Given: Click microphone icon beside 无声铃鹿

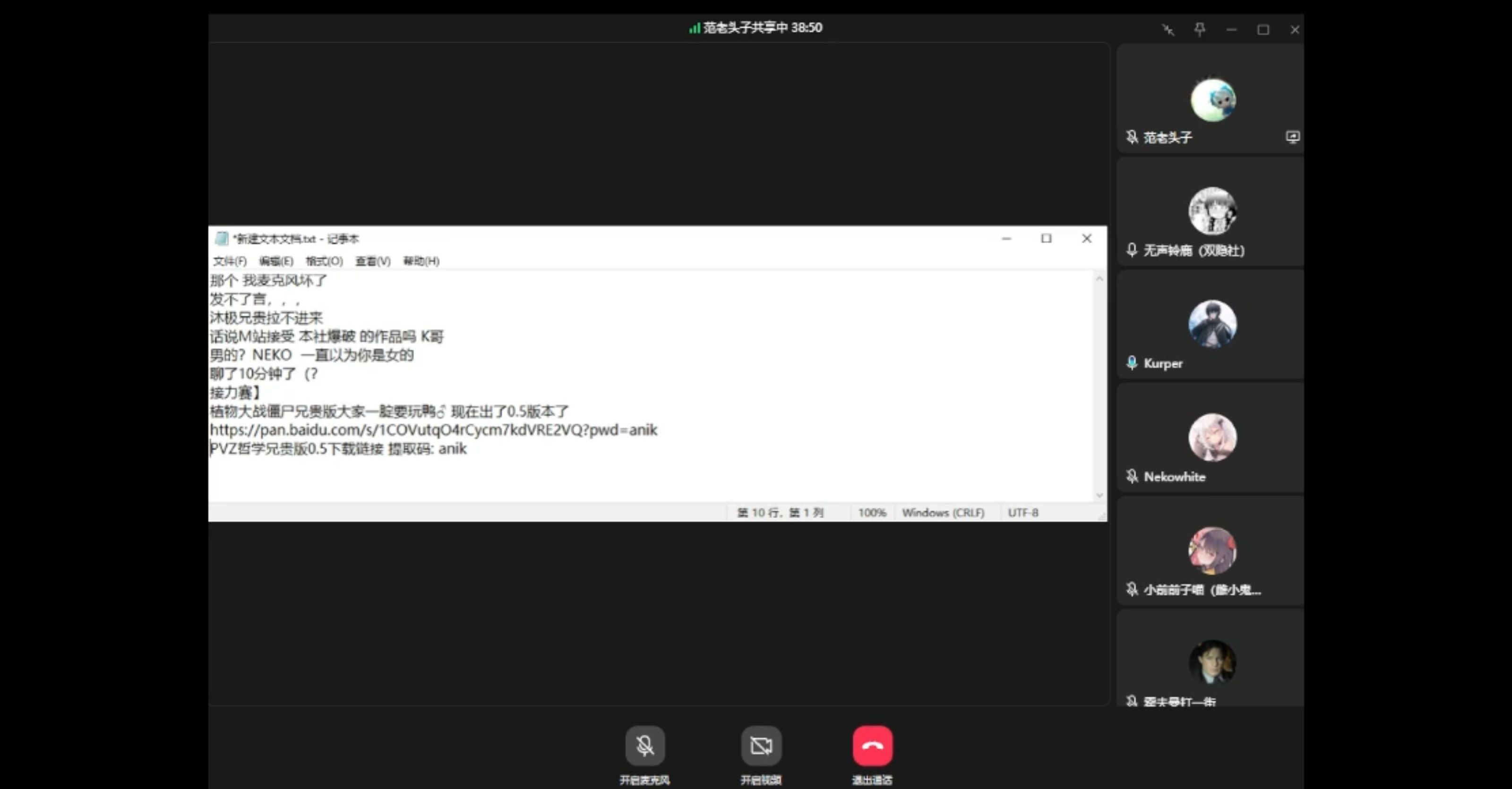Looking at the screenshot, I should coord(1132,250).
